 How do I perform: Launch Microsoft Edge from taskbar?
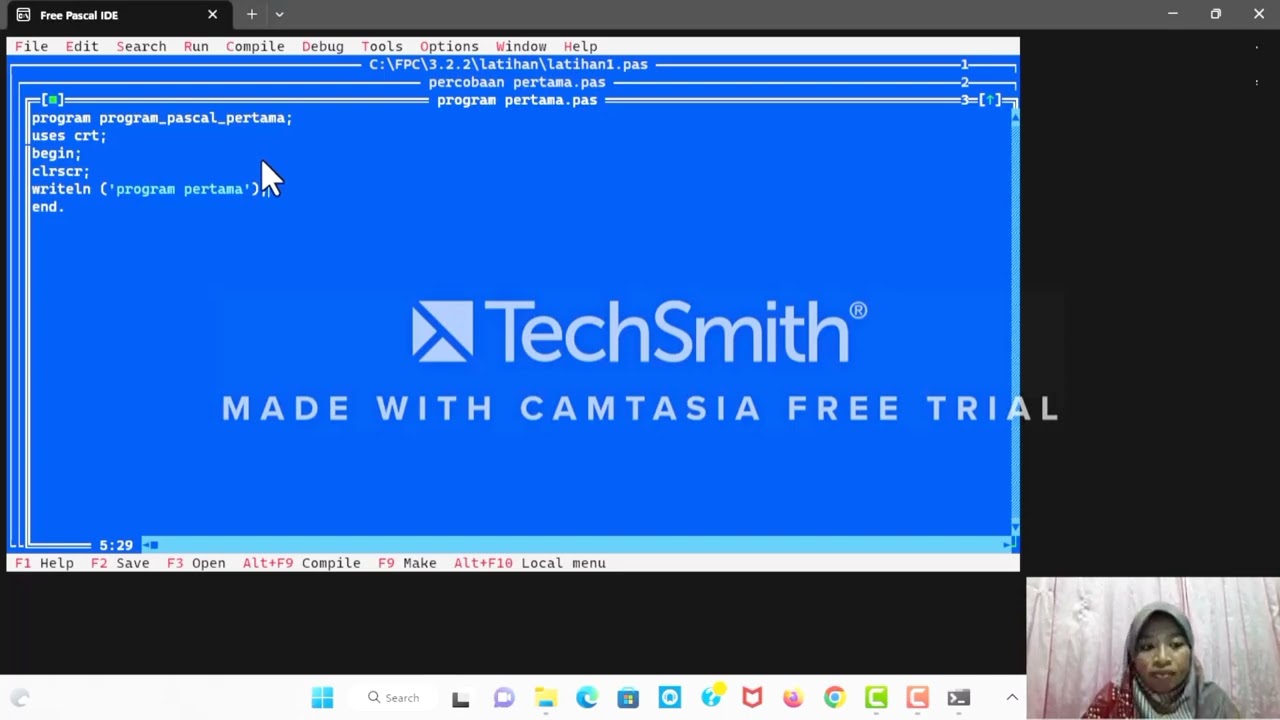[x=587, y=698]
